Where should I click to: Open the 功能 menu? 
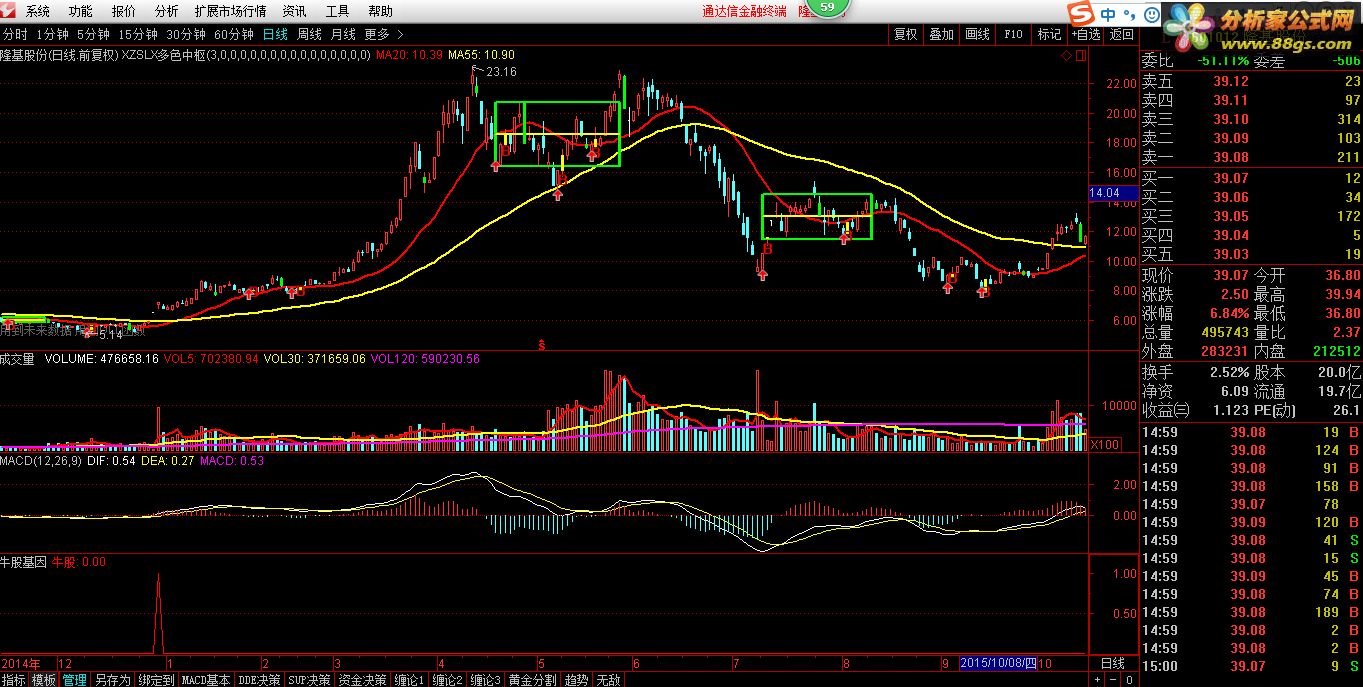click(x=81, y=11)
